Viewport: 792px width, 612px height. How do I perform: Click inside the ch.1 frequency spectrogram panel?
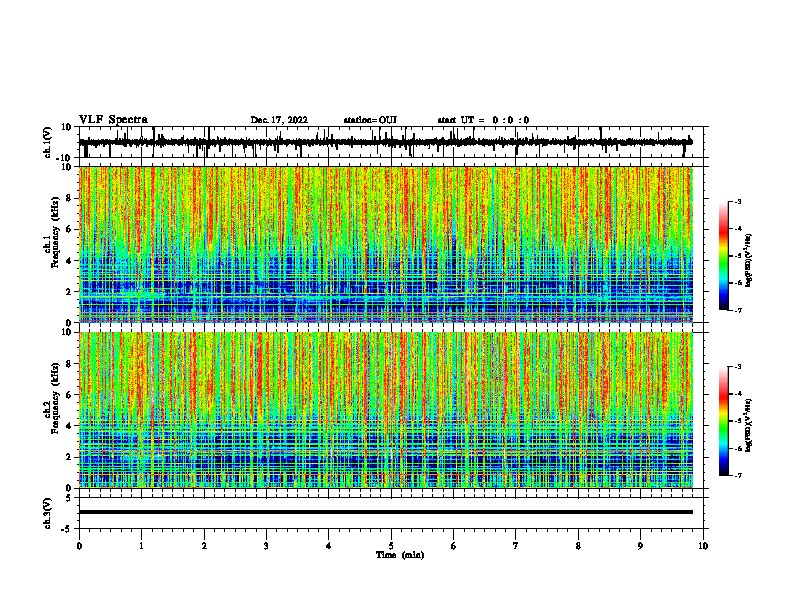pos(391,244)
